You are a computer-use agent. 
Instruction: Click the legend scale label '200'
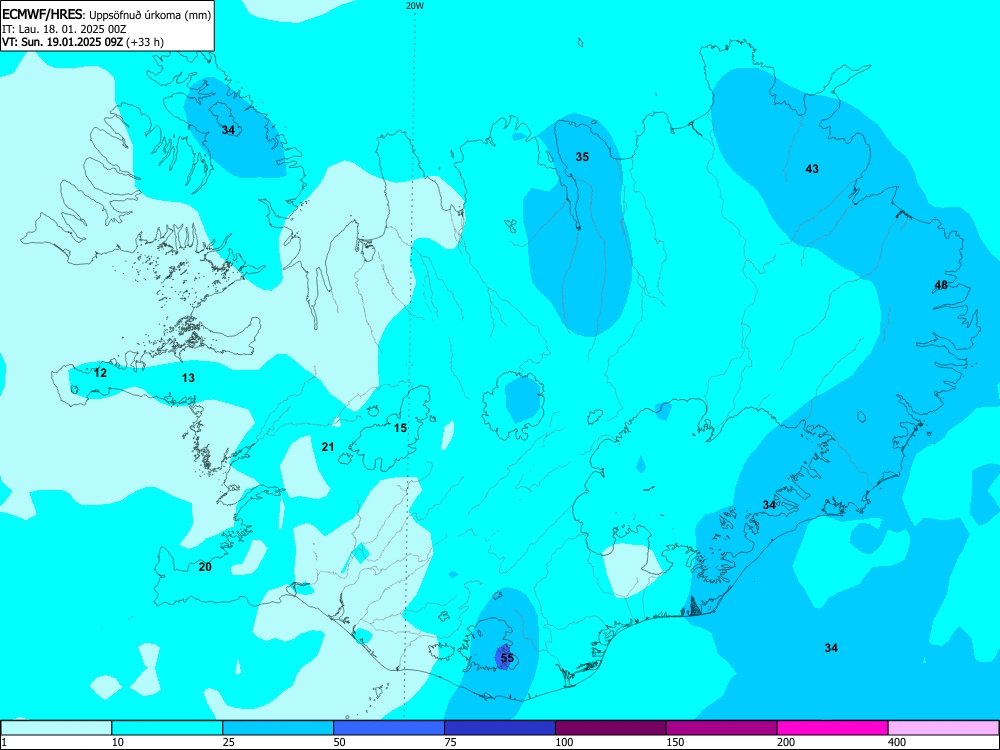(x=786, y=742)
